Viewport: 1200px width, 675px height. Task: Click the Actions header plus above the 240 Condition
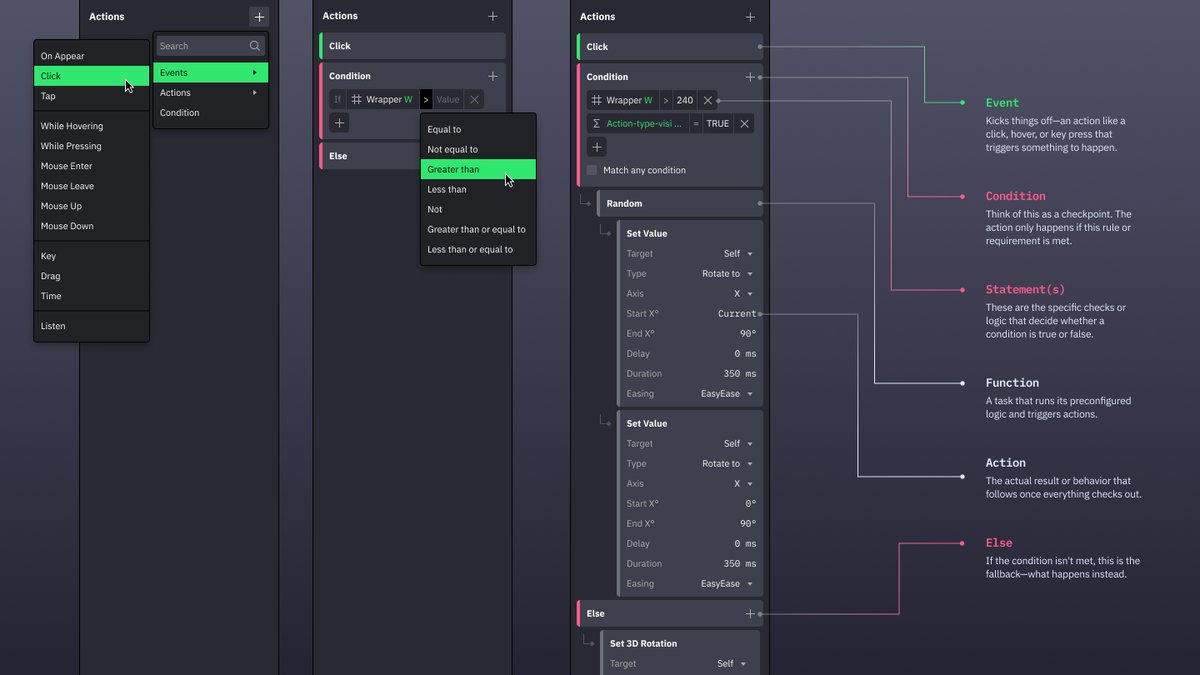(750, 17)
